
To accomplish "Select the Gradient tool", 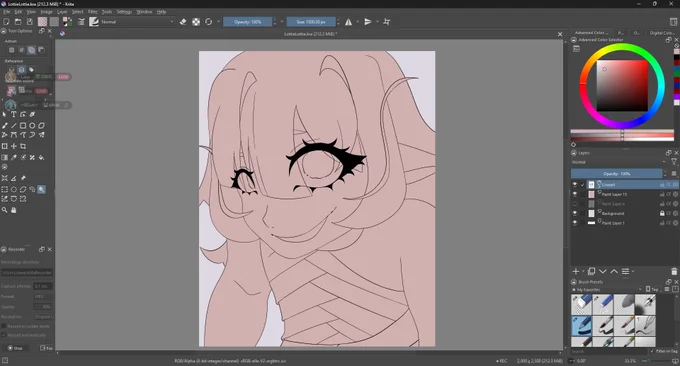I will (4, 157).
